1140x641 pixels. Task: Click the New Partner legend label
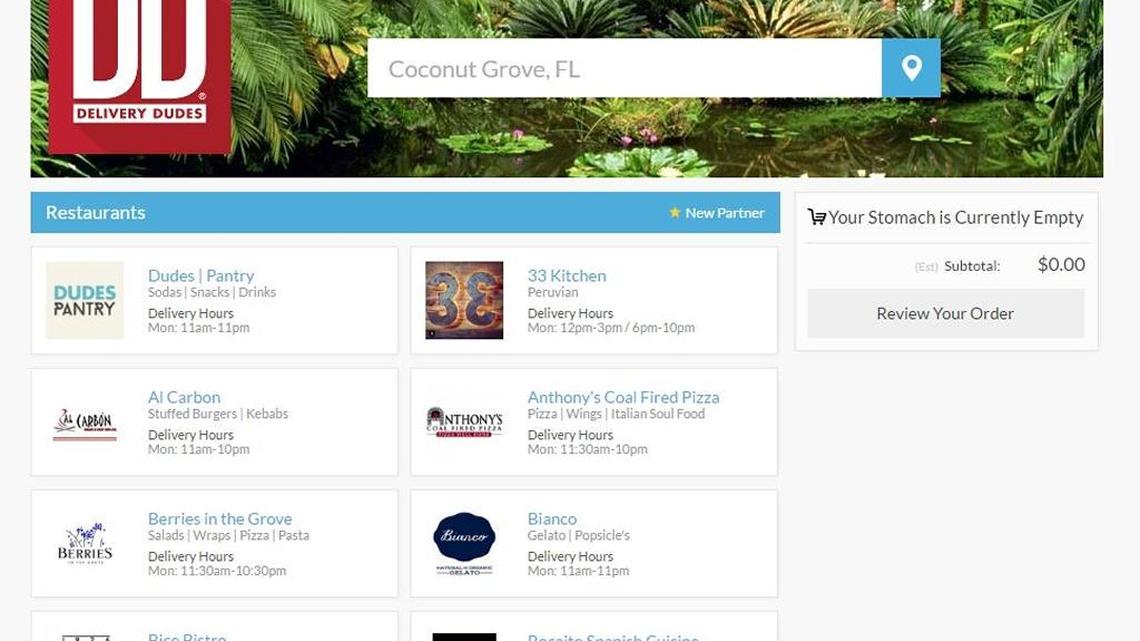(x=724, y=213)
